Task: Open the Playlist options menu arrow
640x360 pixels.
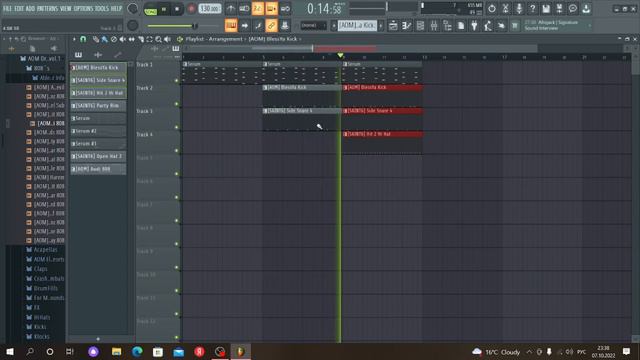Action: 74,39
